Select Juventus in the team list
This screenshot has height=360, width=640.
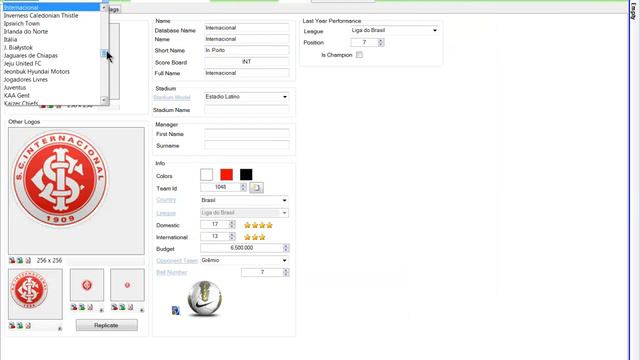tap(15, 88)
